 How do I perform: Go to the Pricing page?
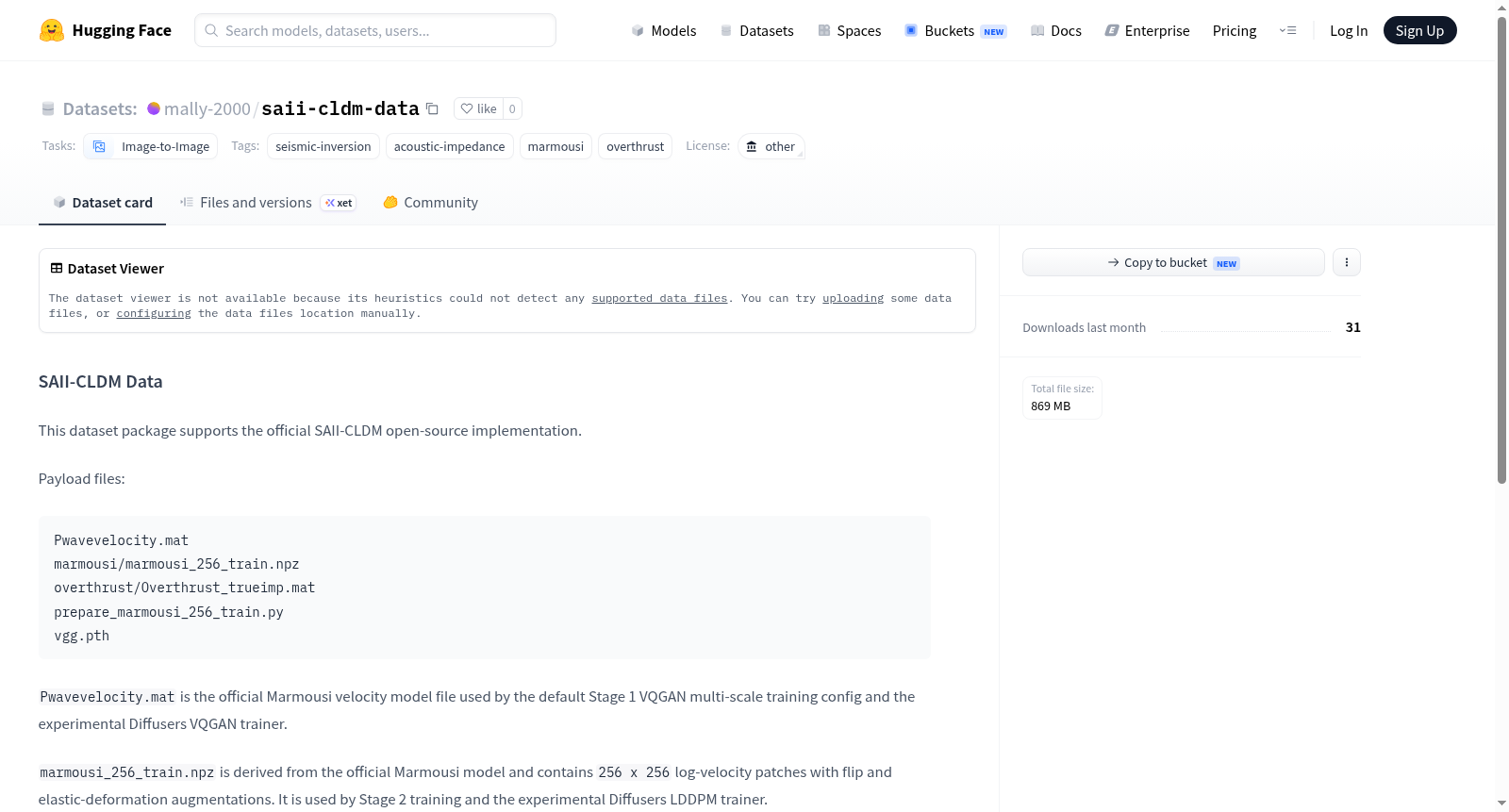(1235, 30)
